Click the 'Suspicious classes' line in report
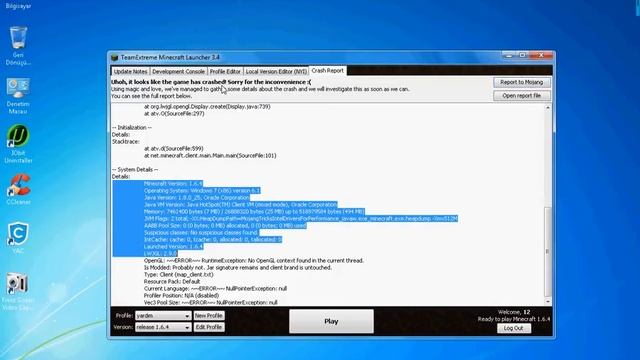 201,233
